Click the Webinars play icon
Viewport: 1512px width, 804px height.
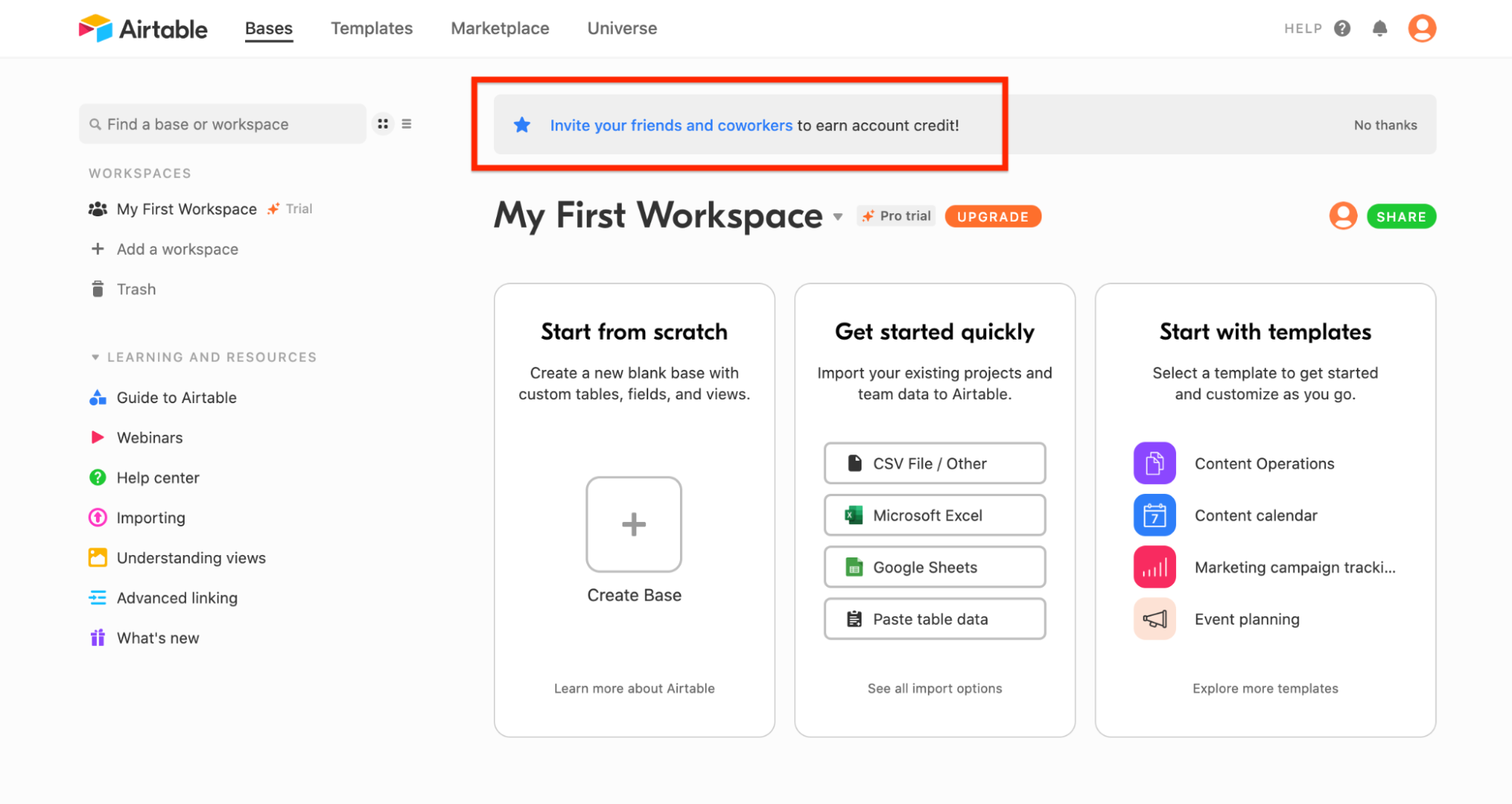coord(98,437)
